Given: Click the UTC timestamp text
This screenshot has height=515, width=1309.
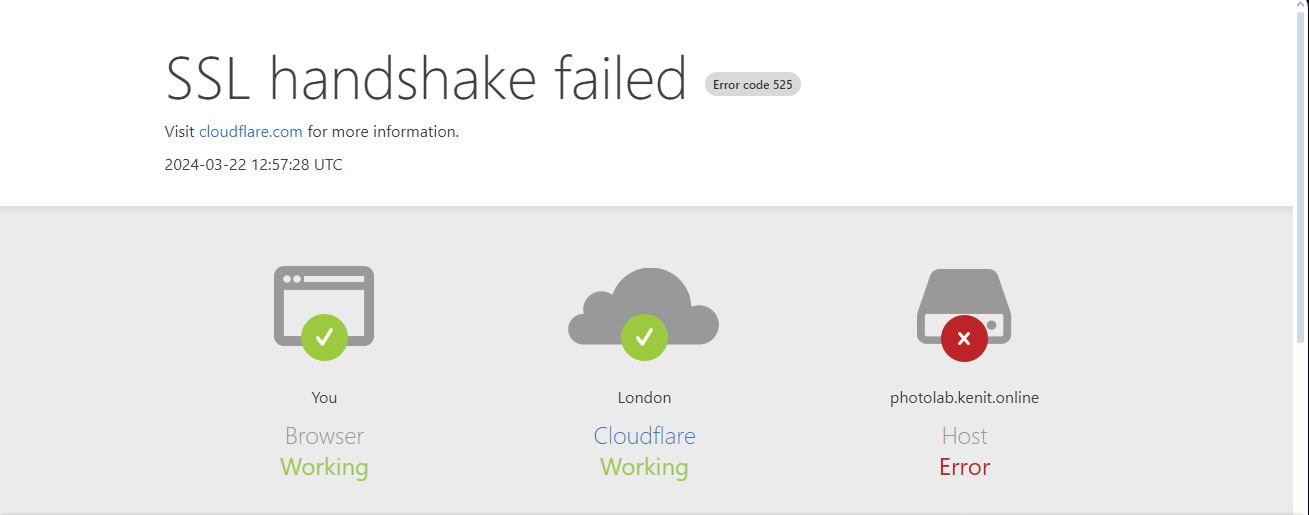Looking at the screenshot, I should pyautogui.click(x=253, y=165).
